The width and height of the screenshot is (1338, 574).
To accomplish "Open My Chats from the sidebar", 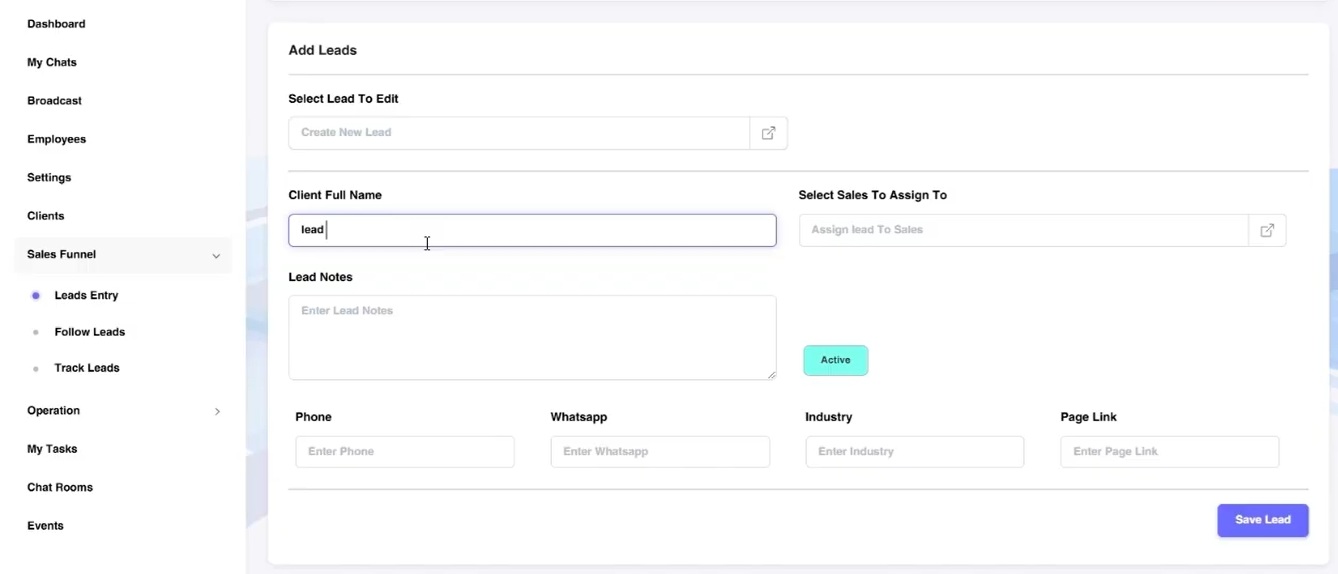I will pos(52,62).
